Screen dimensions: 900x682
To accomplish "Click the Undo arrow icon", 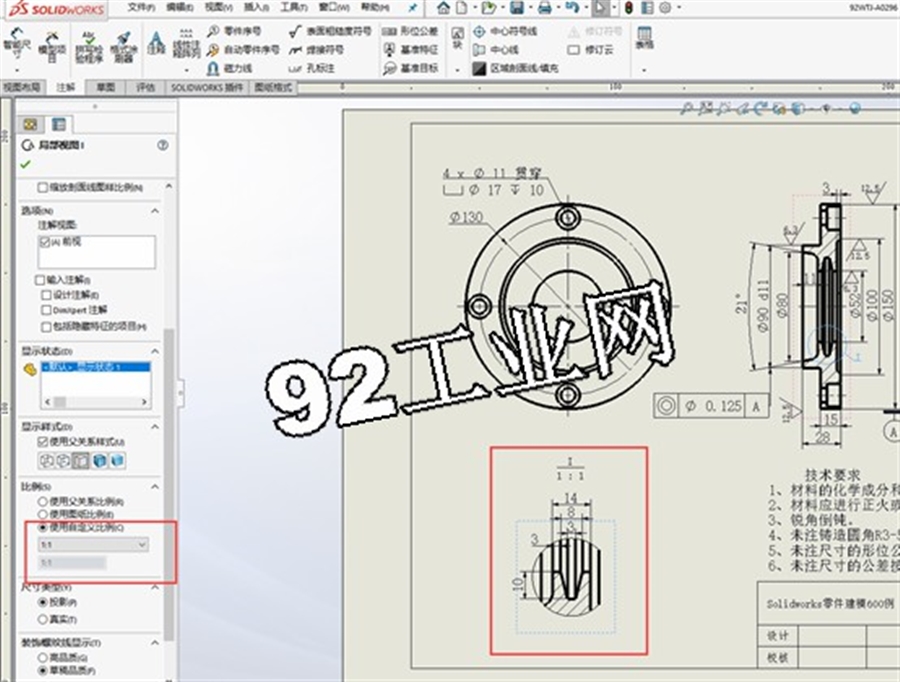I will click(x=571, y=8).
